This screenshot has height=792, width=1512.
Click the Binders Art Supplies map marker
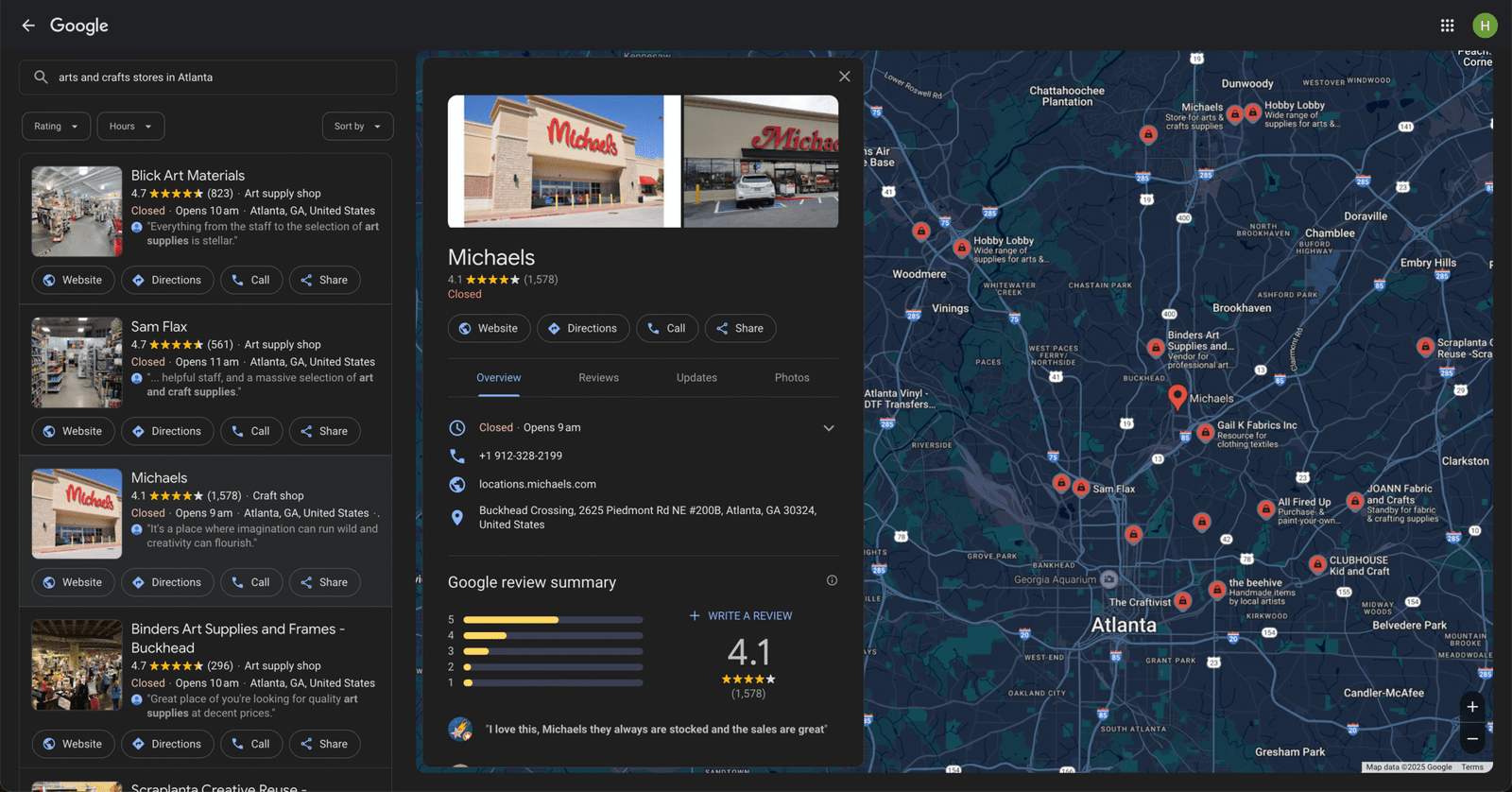click(1155, 348)
